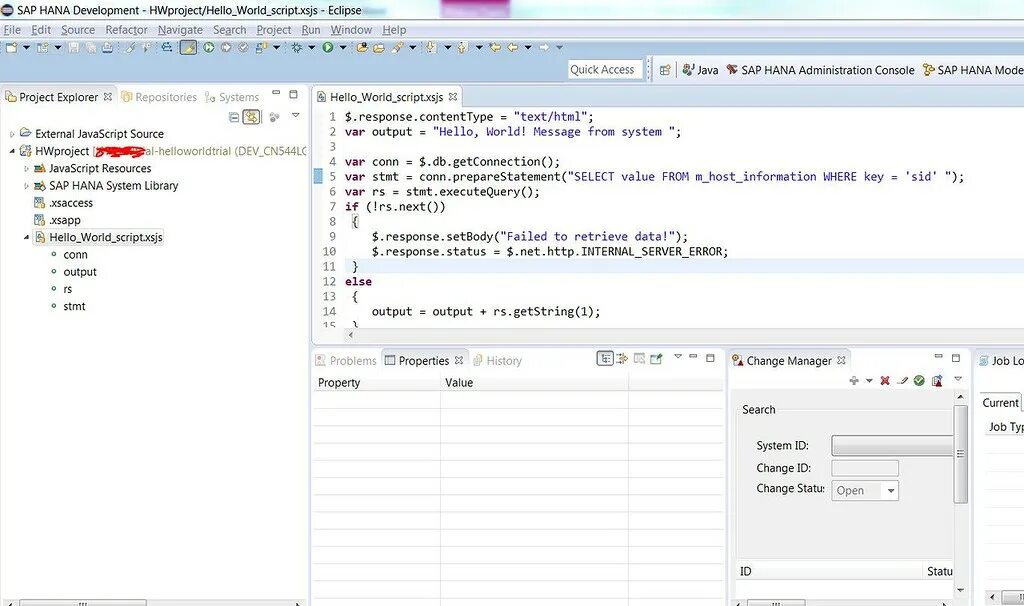The width and height of the screenshot is (1024, 606).
Task: Switch to the Problems tab
Action: pyautogui.click(x=346, y=360)
